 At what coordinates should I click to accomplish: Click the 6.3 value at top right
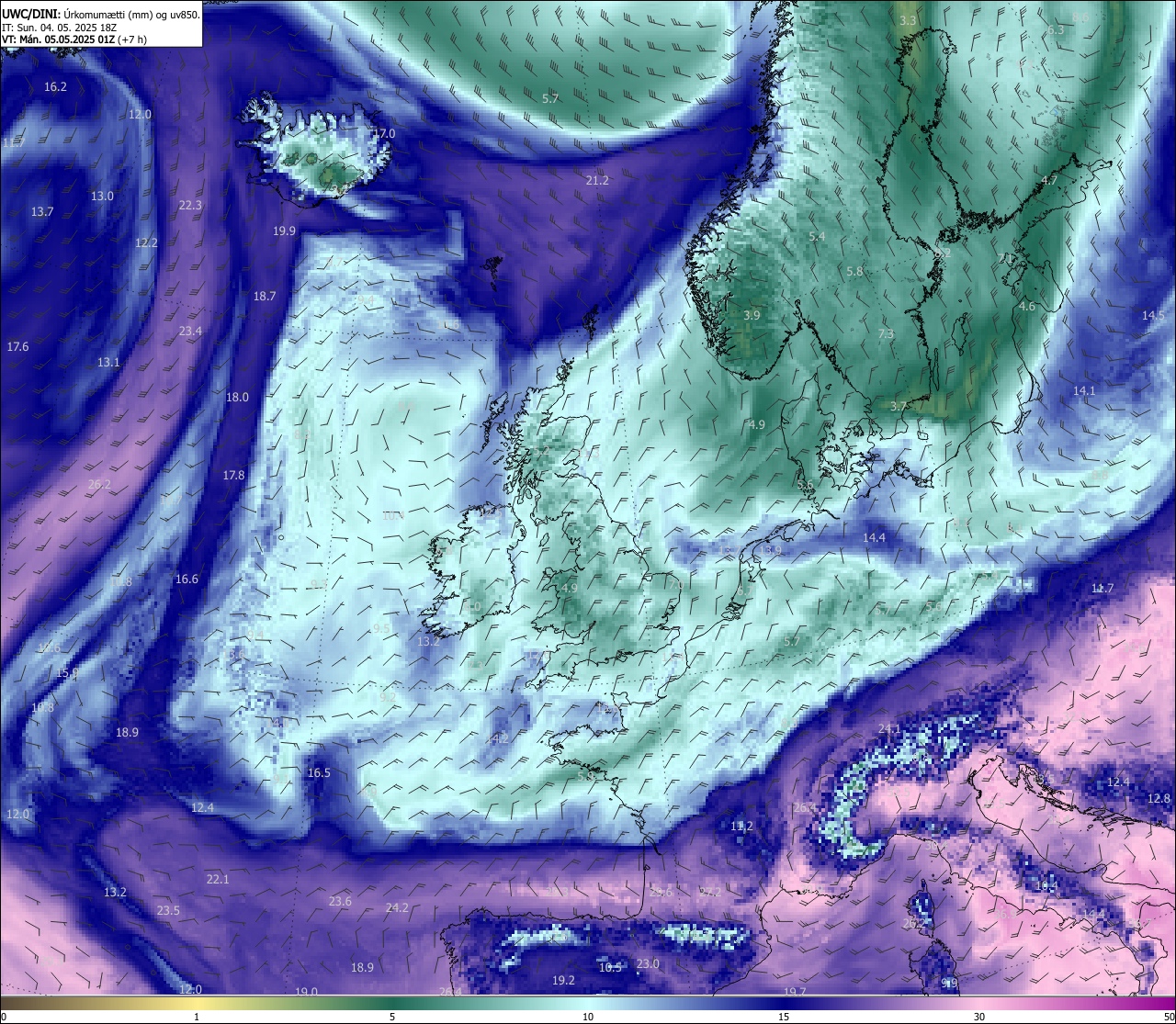(1056, 30)
